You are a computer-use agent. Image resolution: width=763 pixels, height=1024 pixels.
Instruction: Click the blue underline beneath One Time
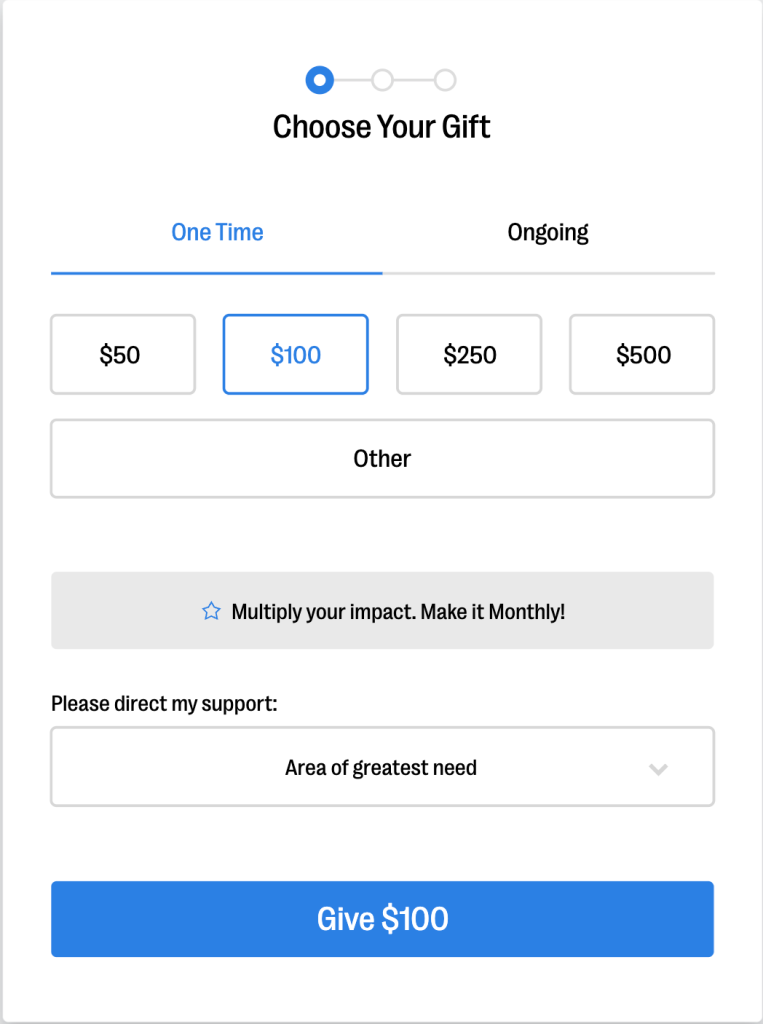coord(217,272)
